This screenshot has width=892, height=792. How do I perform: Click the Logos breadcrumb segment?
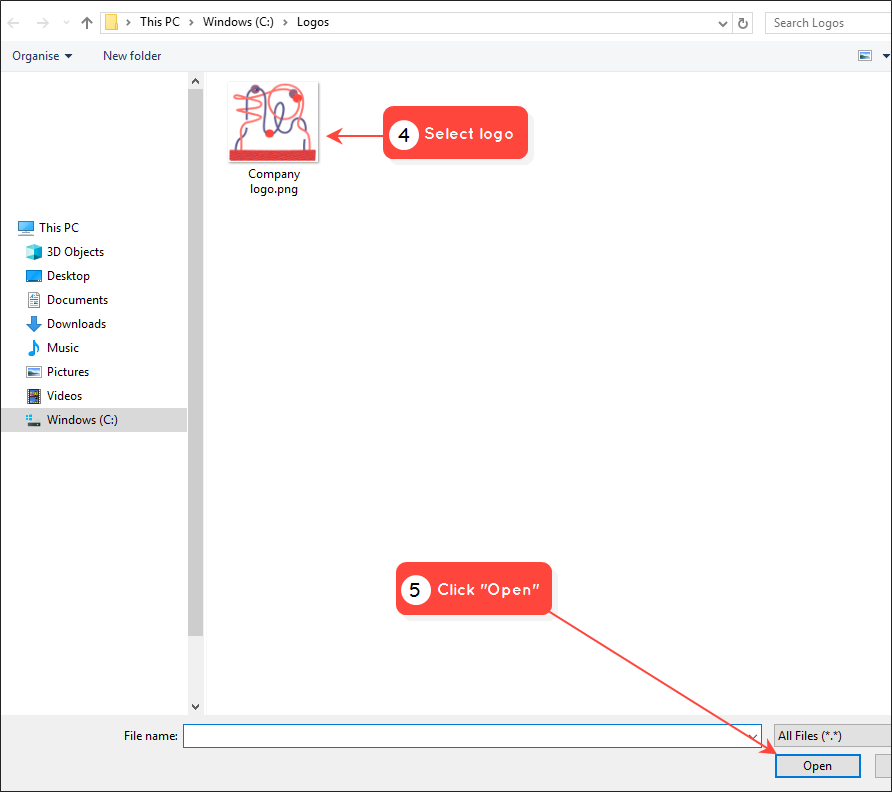313,22
